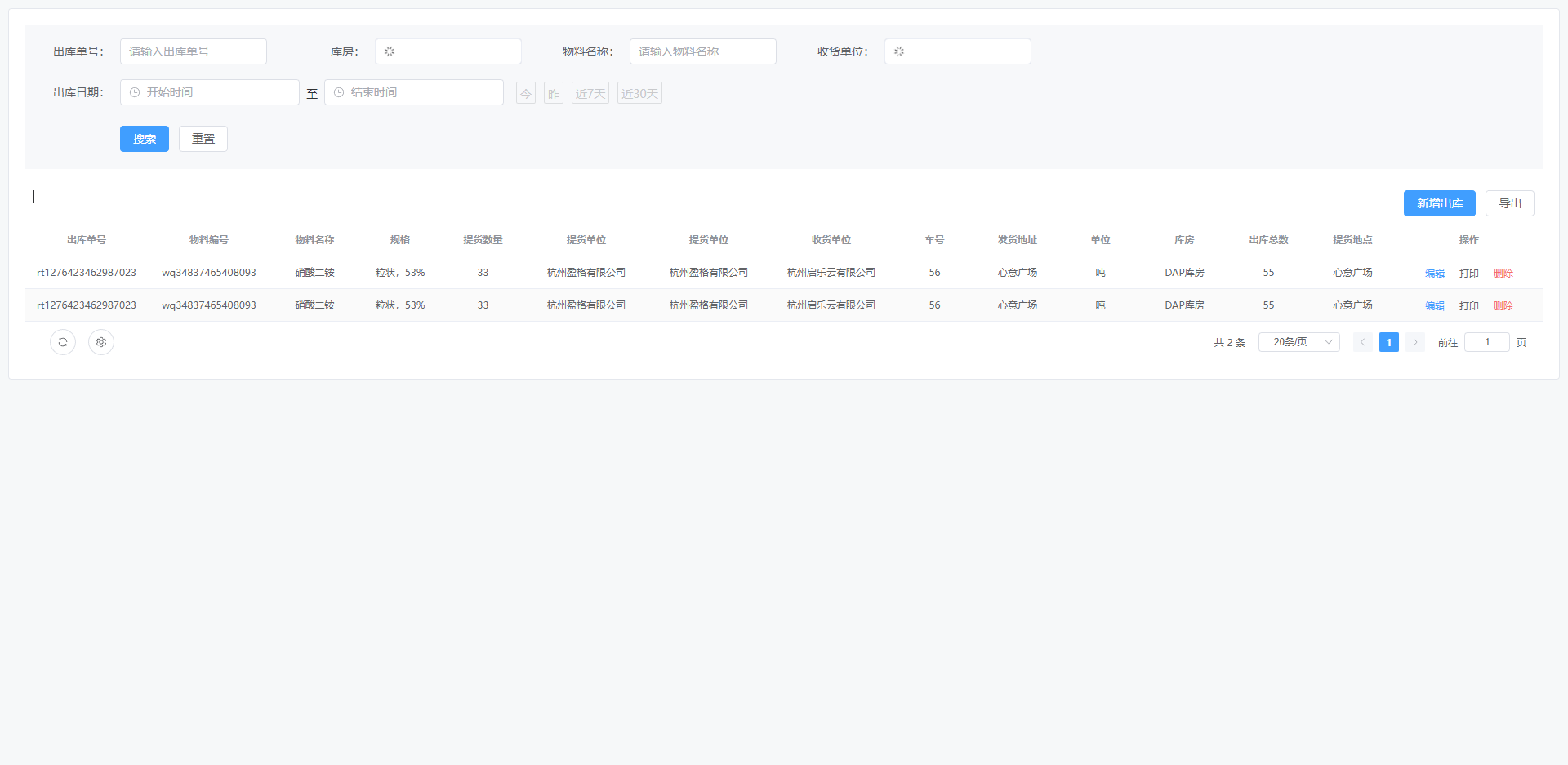This screenshot has height=765, width=1568.
Task: Click the 出库单号 column header
Action: (x=87, y=239)
